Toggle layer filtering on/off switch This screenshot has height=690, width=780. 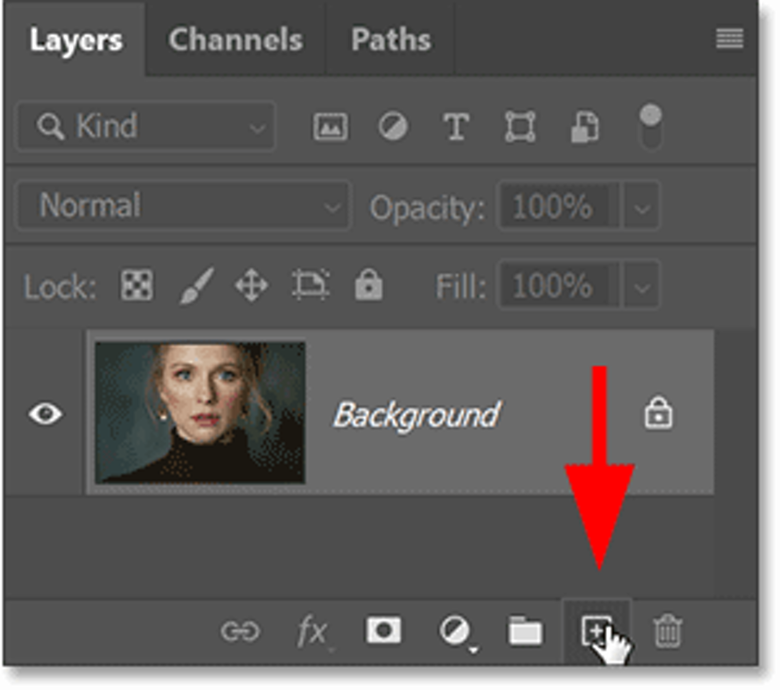click(x=650, y=126)
